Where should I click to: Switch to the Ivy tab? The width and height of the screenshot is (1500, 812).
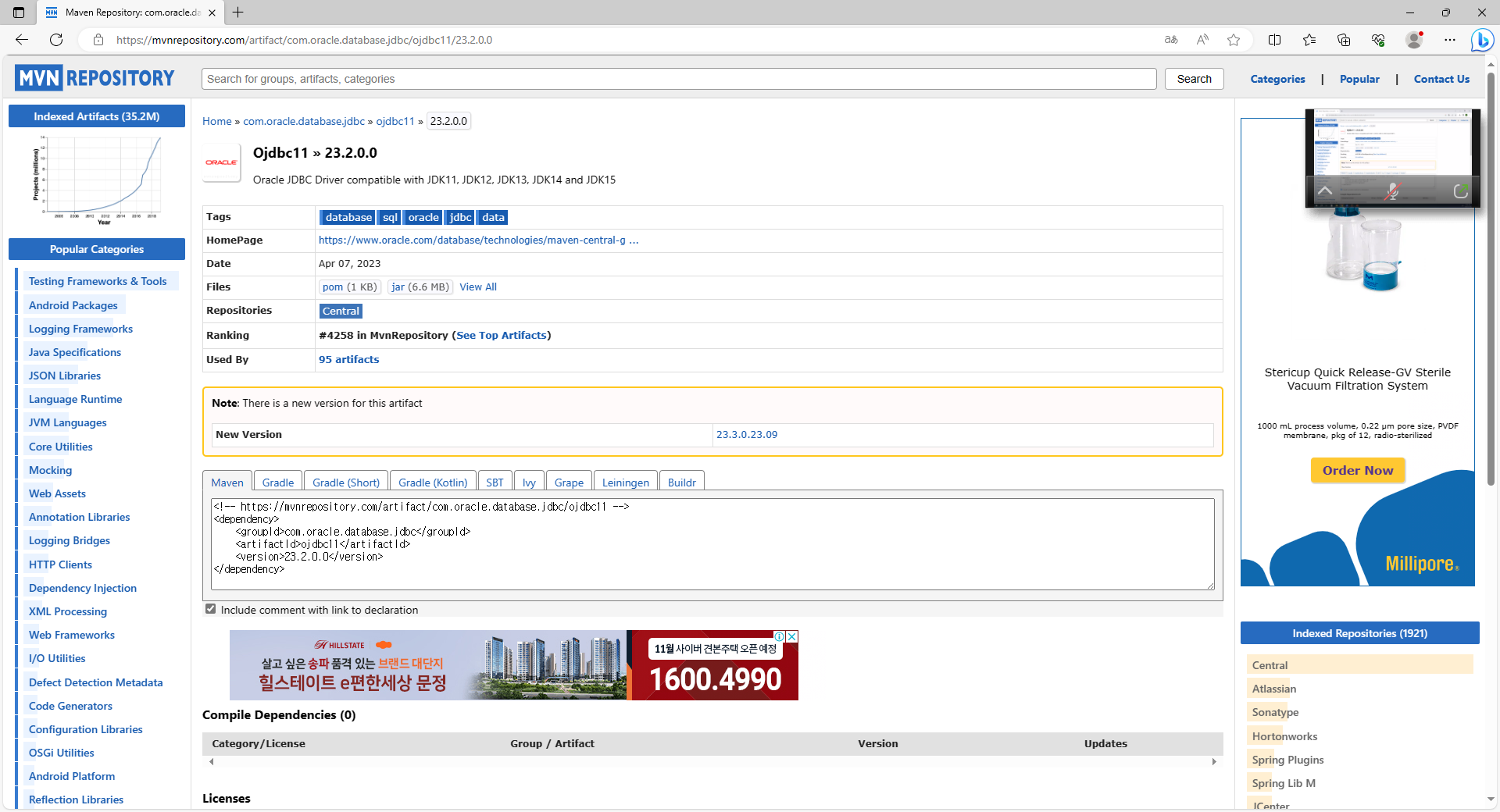(x=529, y=483)
